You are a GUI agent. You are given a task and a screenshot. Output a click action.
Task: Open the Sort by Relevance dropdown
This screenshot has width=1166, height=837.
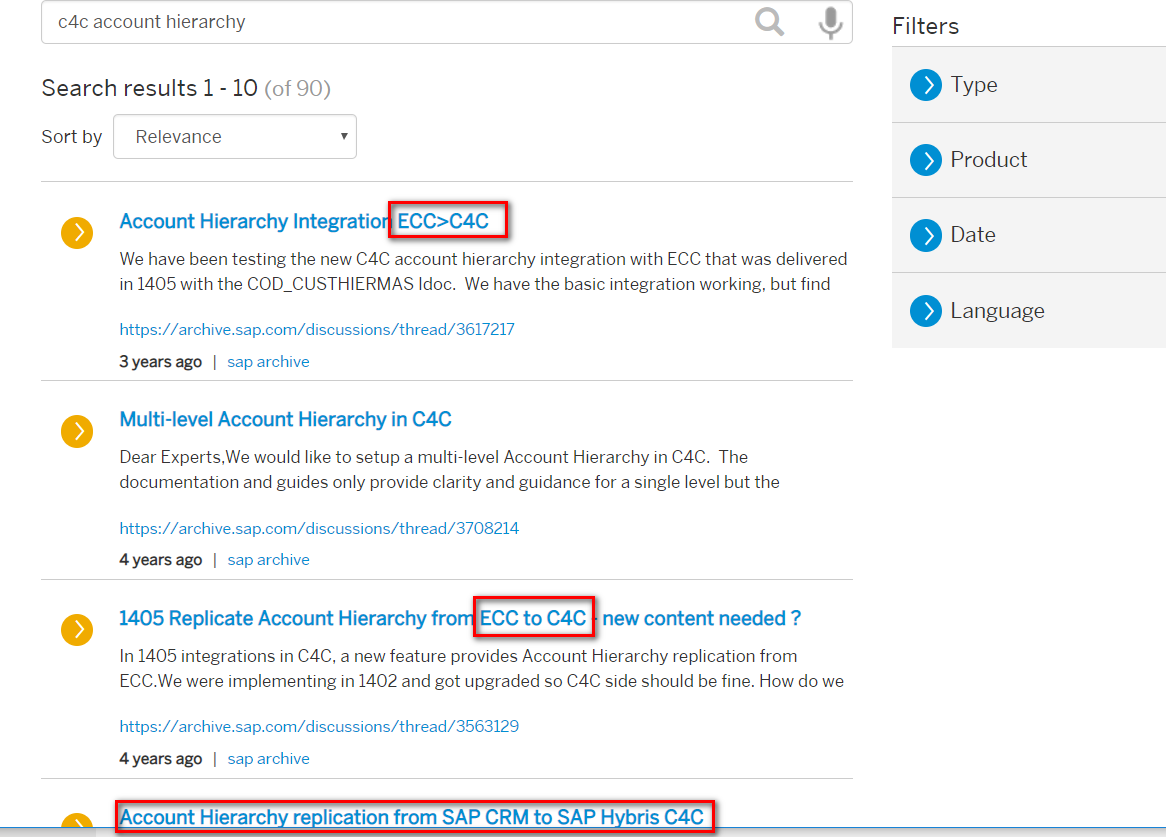tap(235, 137)
